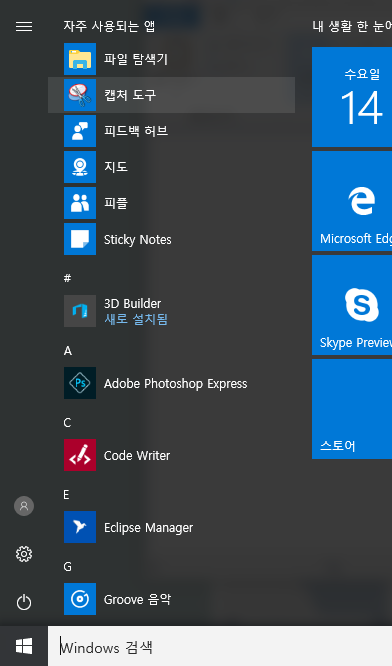Launch the Eclipse Manager icon

(80, 527)
